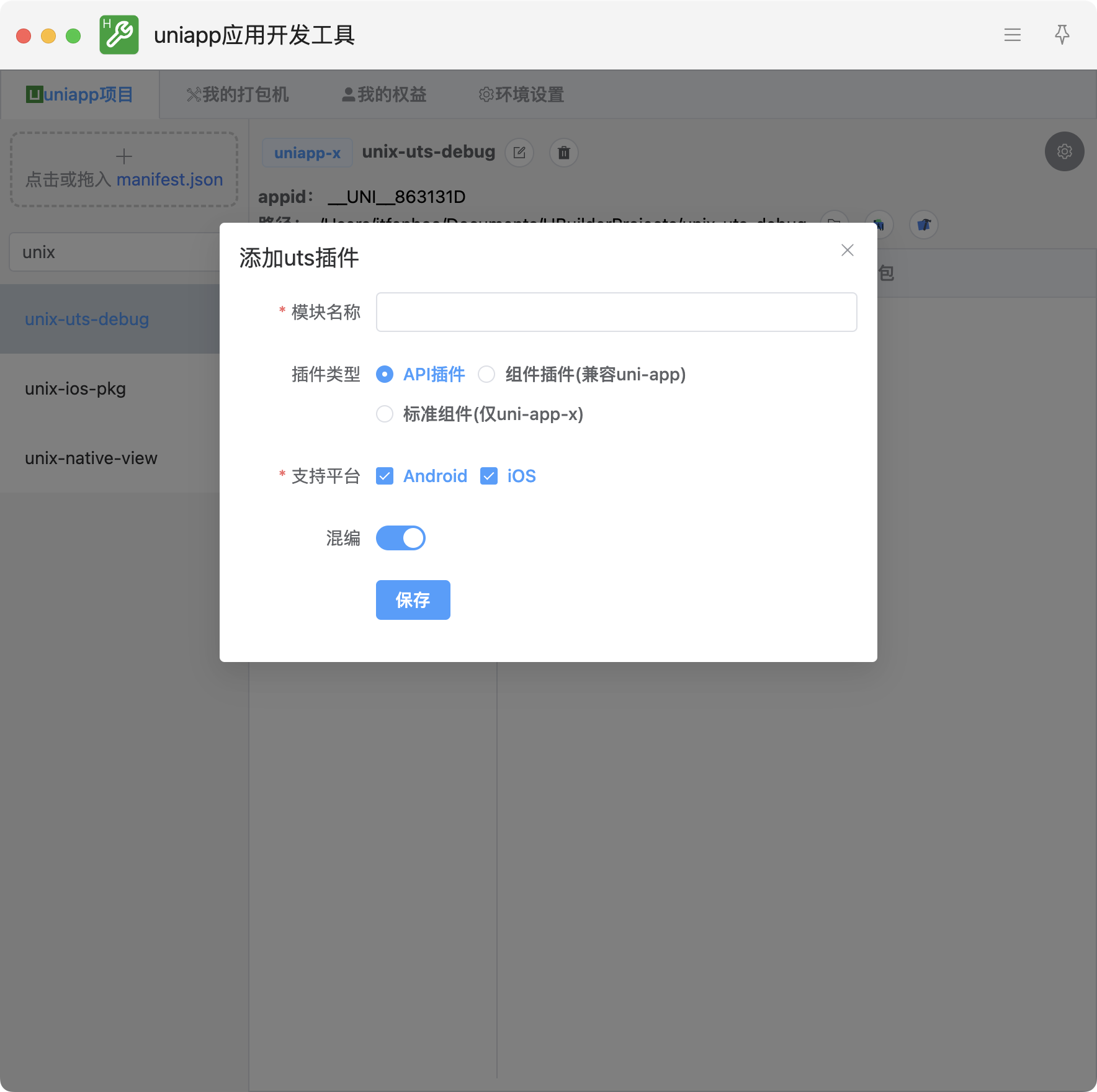The height and width of the screenshot is (1092, 1097).
Task: Click the uniapp-x project tag
Action: 307,153
